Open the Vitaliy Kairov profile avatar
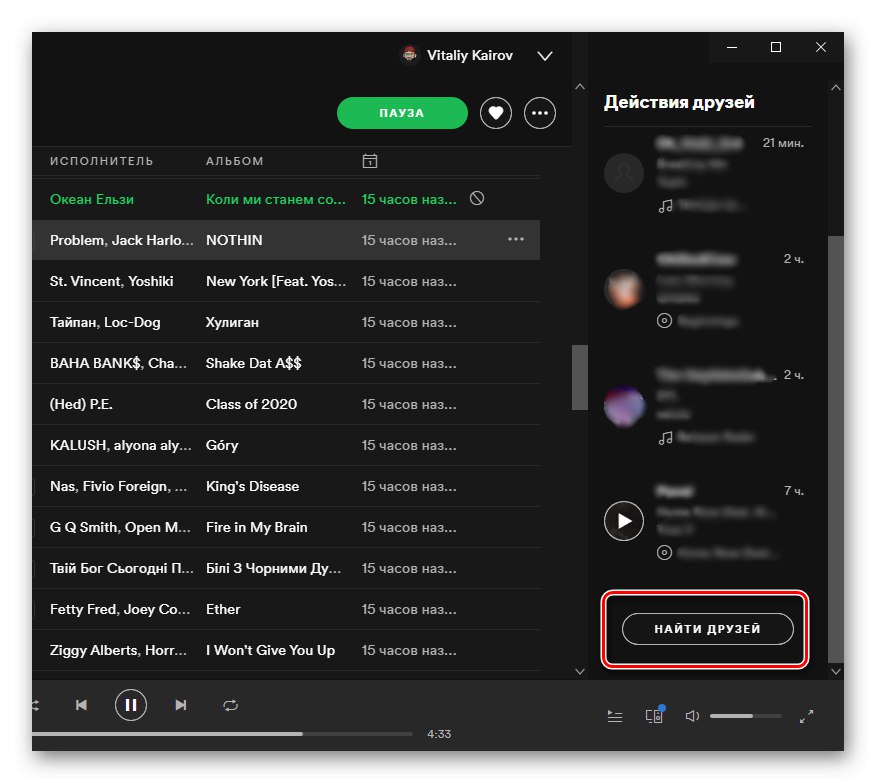The width and height of the screenshot is (876, 783). click(410, 55)
